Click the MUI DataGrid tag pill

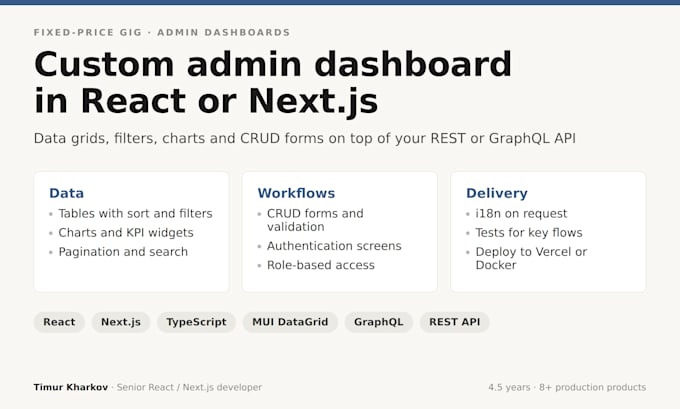290,322
